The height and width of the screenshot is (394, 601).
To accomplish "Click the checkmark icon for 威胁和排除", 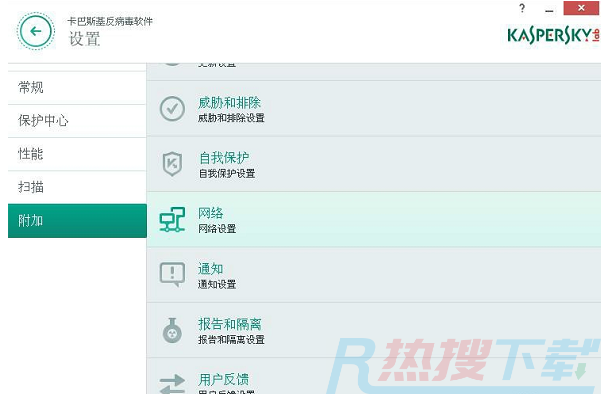I will coord(172,109).
